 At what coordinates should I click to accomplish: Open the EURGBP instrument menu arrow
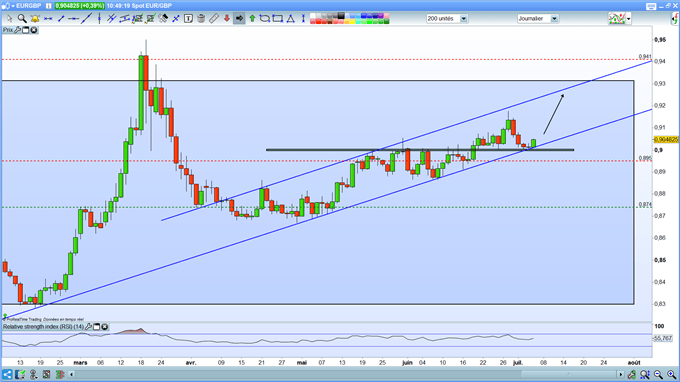click(x=13, y=6)
